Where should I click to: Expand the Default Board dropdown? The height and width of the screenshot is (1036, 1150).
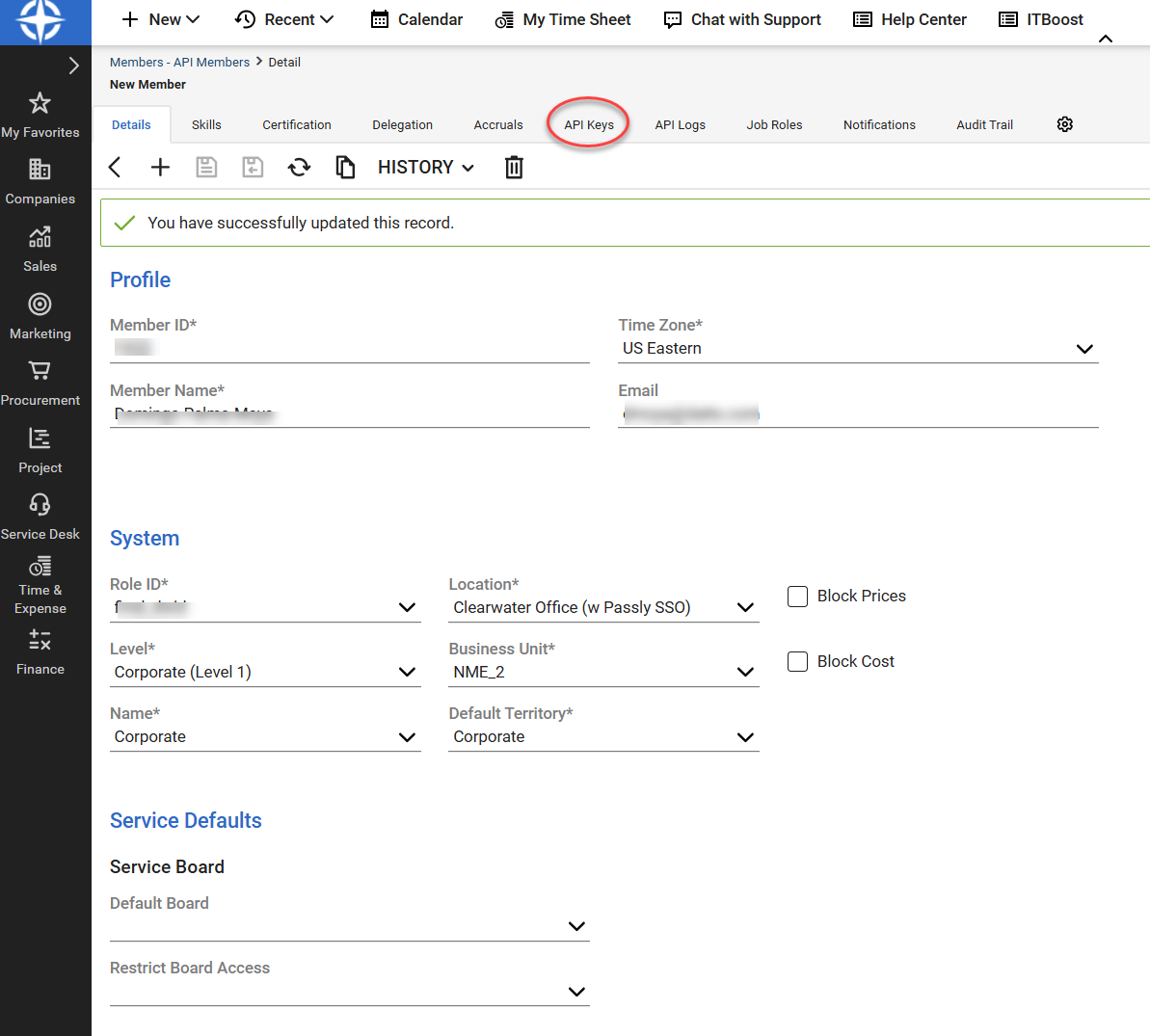point(576,926)
